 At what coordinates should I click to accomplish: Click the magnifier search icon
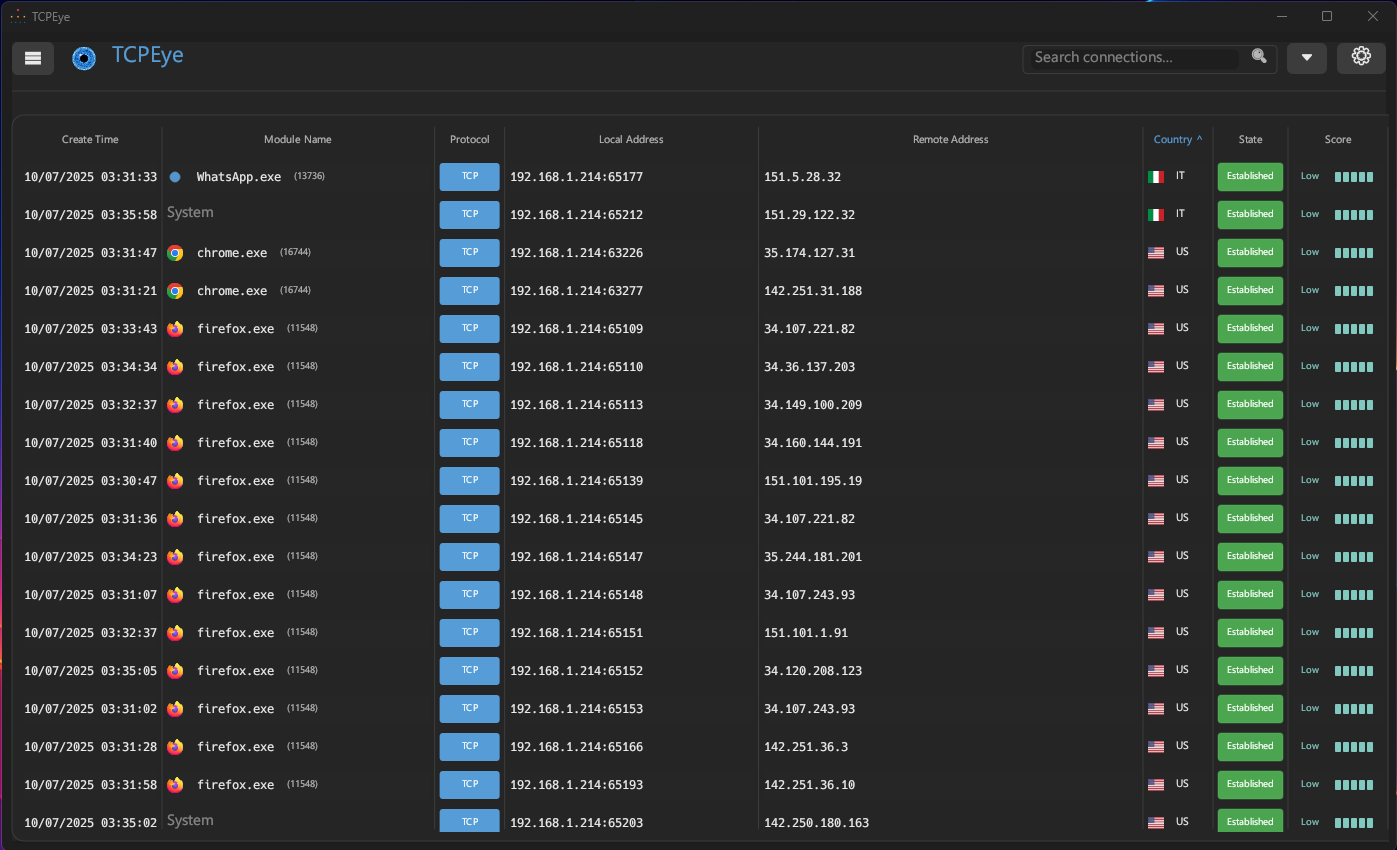tap(1259, 57)
